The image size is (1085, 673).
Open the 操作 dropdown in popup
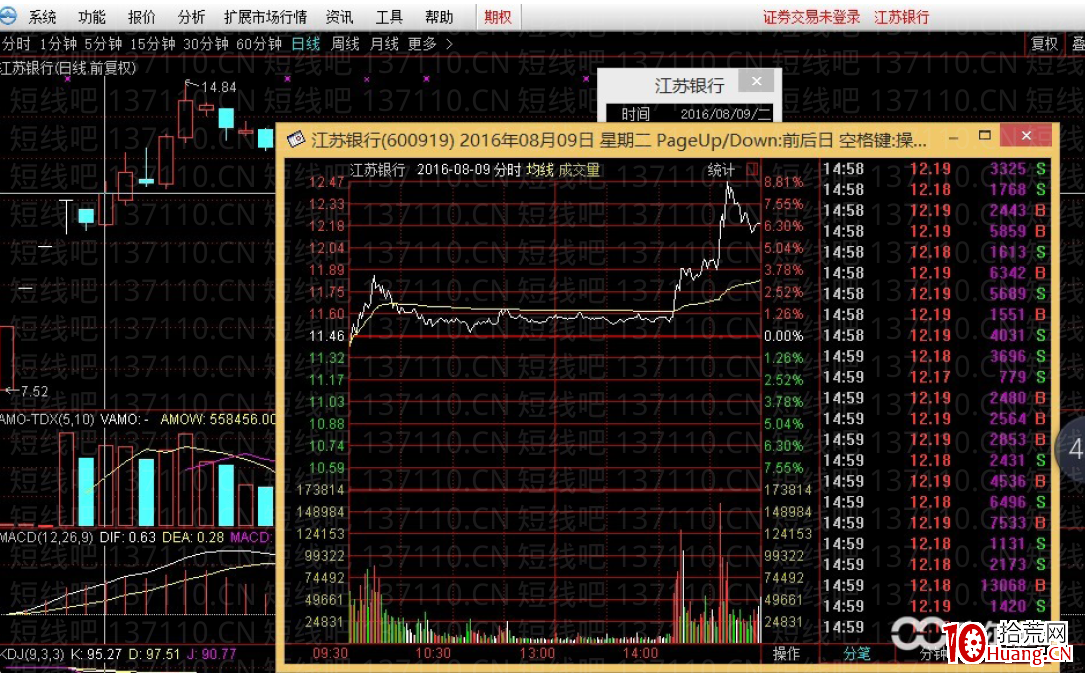tap(787, 653)
